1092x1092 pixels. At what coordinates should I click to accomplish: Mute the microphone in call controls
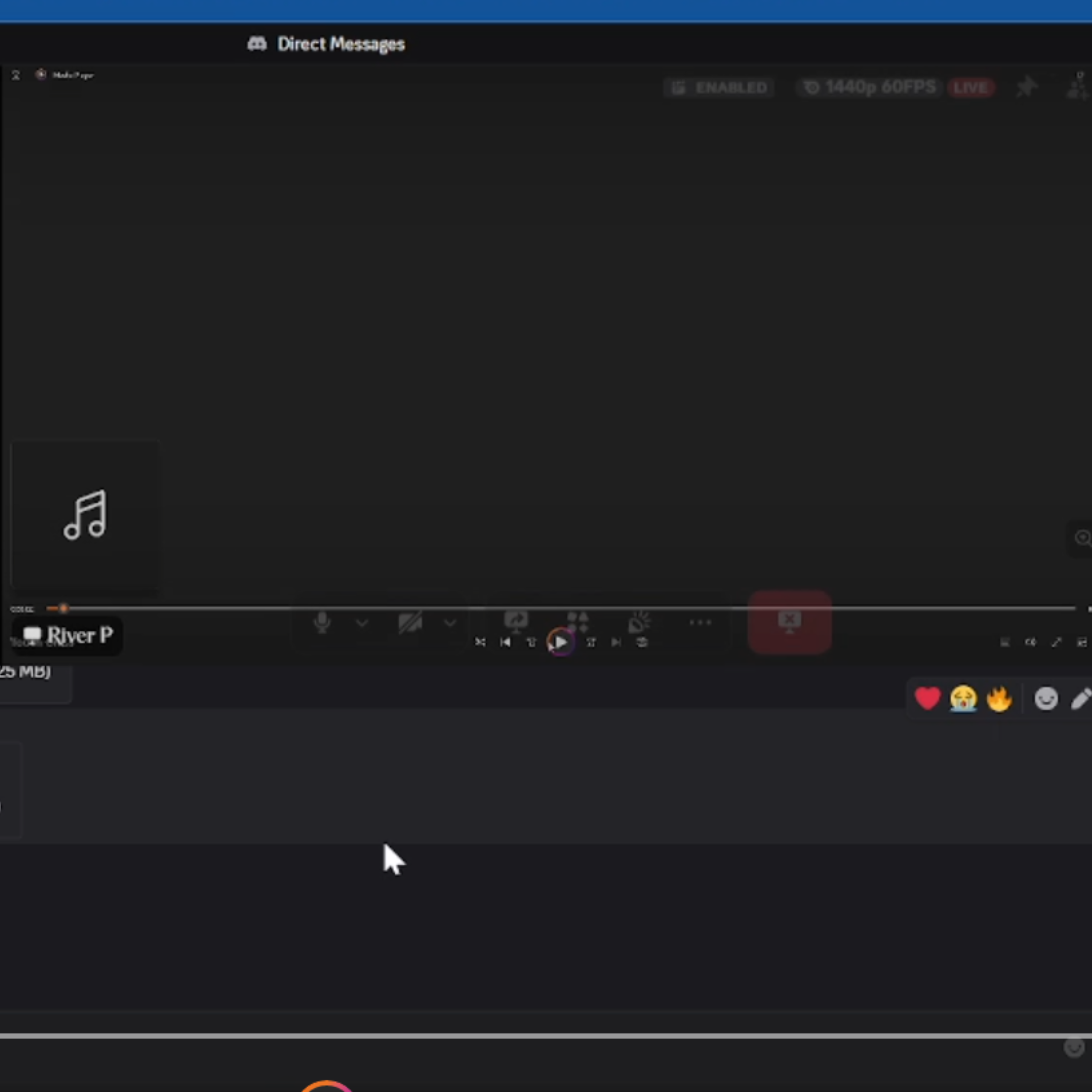[x=322, y=622]
